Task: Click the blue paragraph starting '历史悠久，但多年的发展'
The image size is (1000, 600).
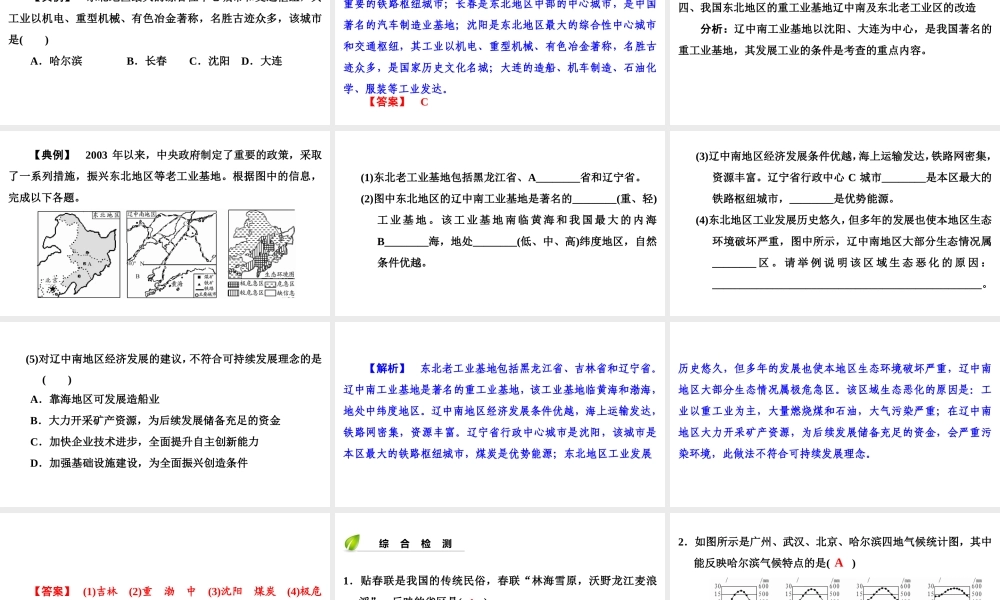Action: (x=835, y=411)
